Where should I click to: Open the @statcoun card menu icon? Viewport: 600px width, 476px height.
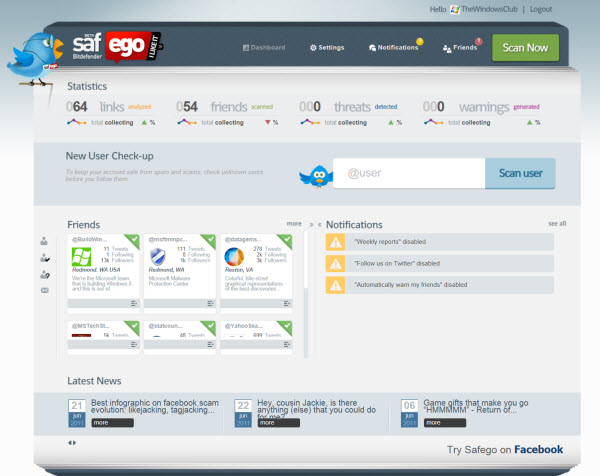point(210,344)
